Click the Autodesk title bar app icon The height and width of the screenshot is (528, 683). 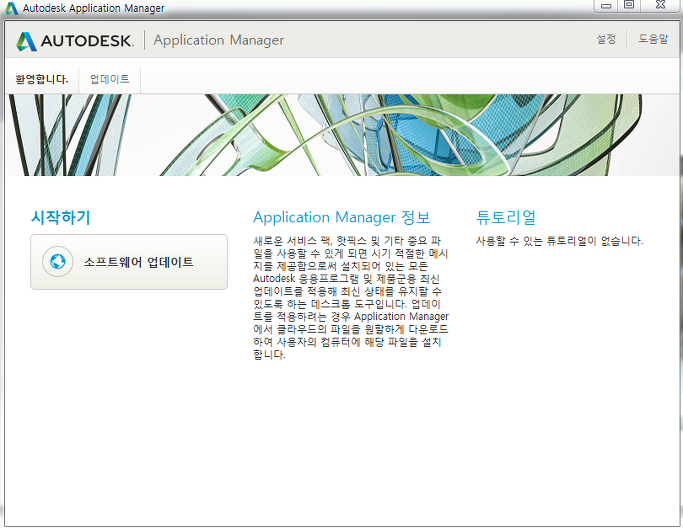coord(10,8)
